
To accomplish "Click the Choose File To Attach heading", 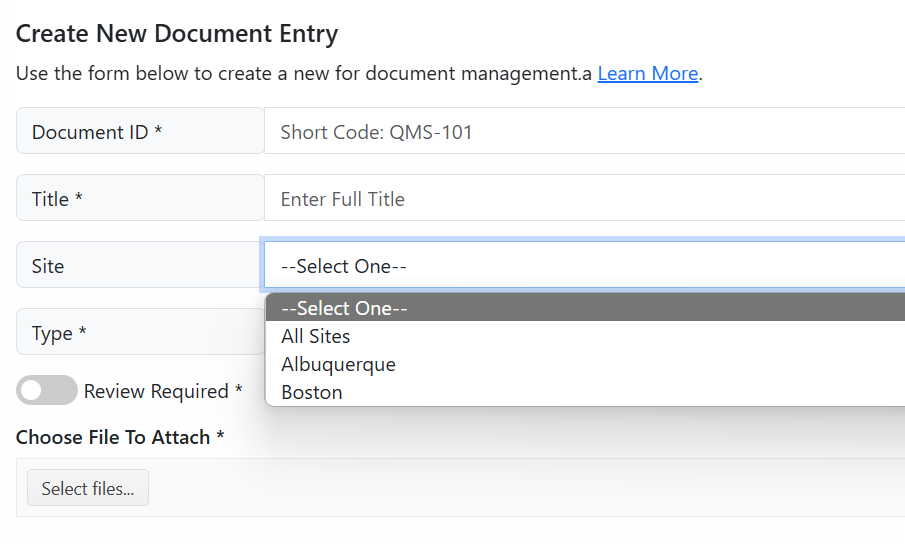I will pyautogui.click(x=120, y=437).
